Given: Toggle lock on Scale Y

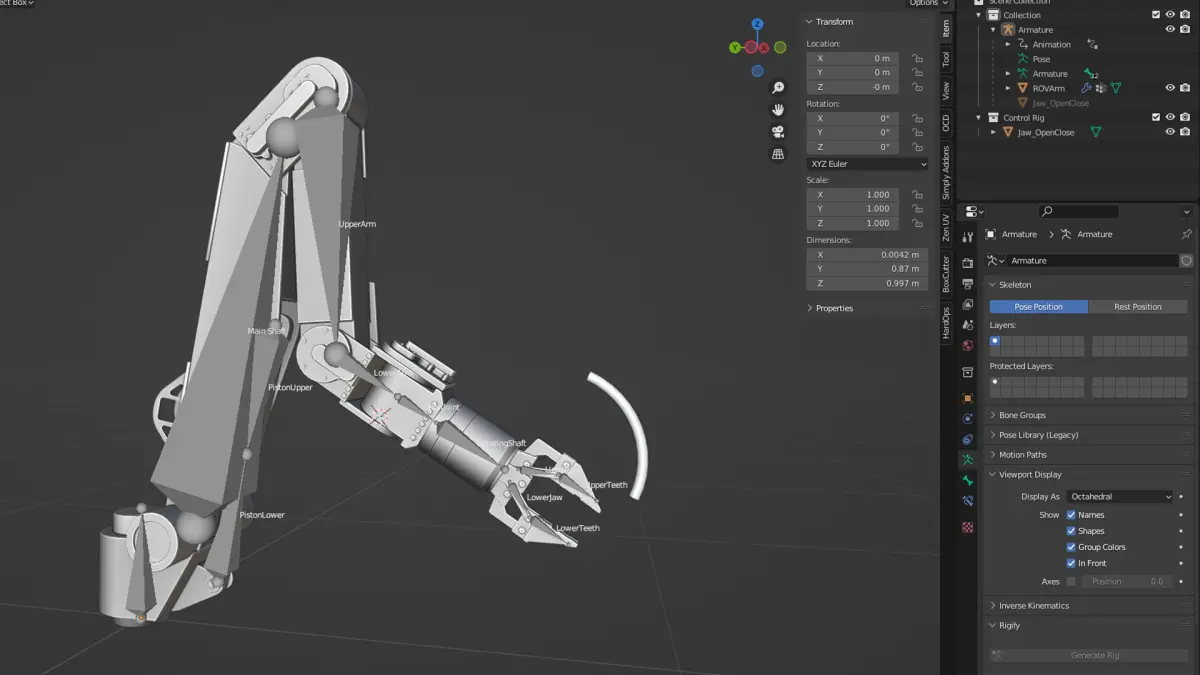Looking at the screenshot, I should (916, 209).
